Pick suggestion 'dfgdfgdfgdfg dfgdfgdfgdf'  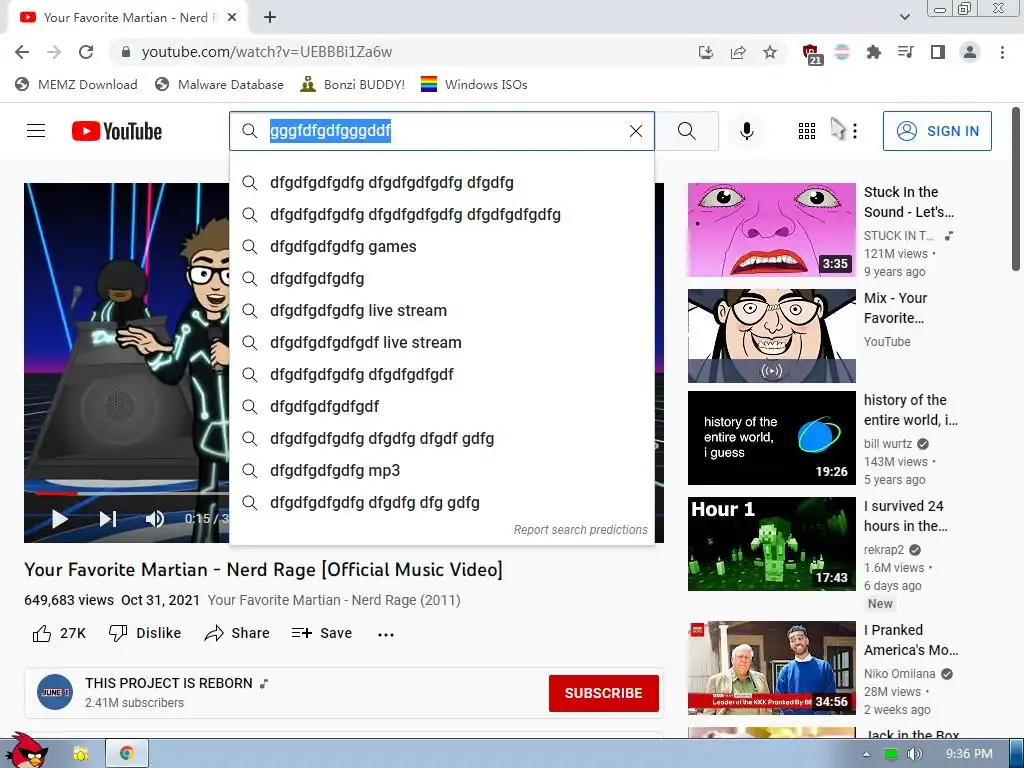coord(441,375)
